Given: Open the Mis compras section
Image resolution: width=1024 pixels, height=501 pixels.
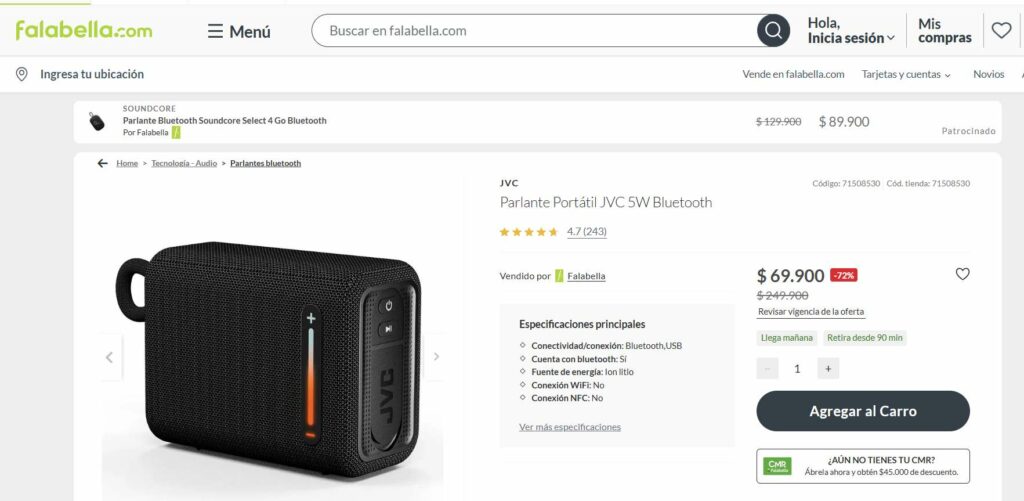Looking at the screenshot, I should (x=944, y=31).
